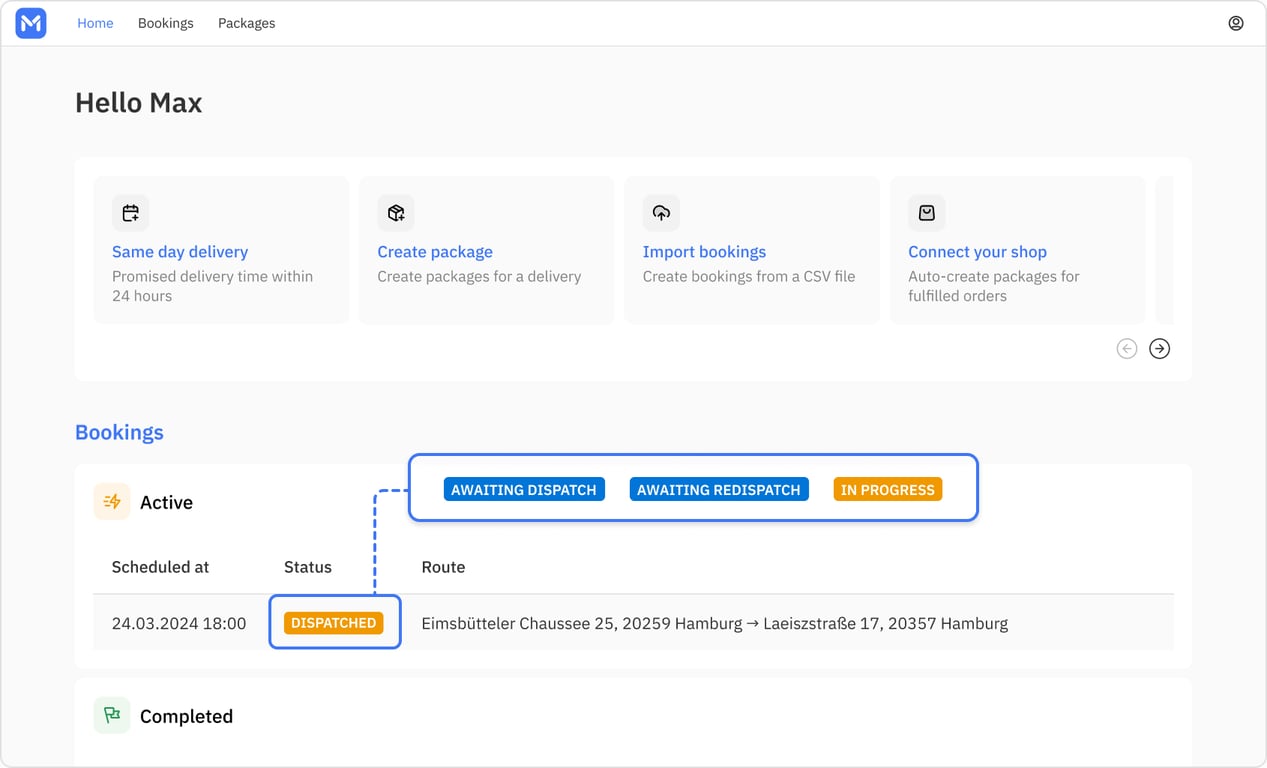Click the IN PROGRESS status badge
Screen dimensions: 1267x768
[x=888, y=490]
